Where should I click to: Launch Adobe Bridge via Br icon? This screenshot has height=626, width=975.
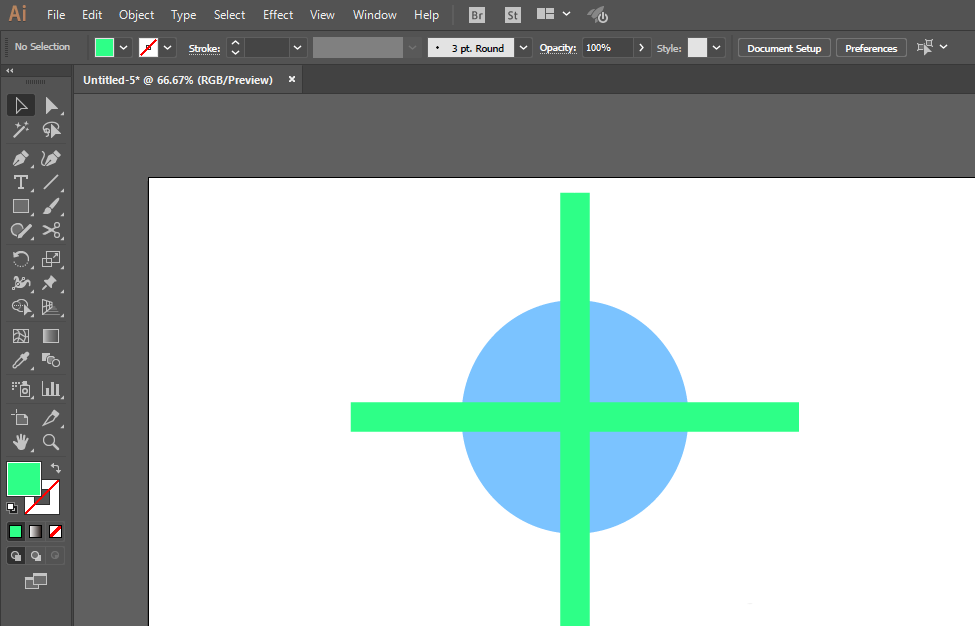[x=477, y=15]
